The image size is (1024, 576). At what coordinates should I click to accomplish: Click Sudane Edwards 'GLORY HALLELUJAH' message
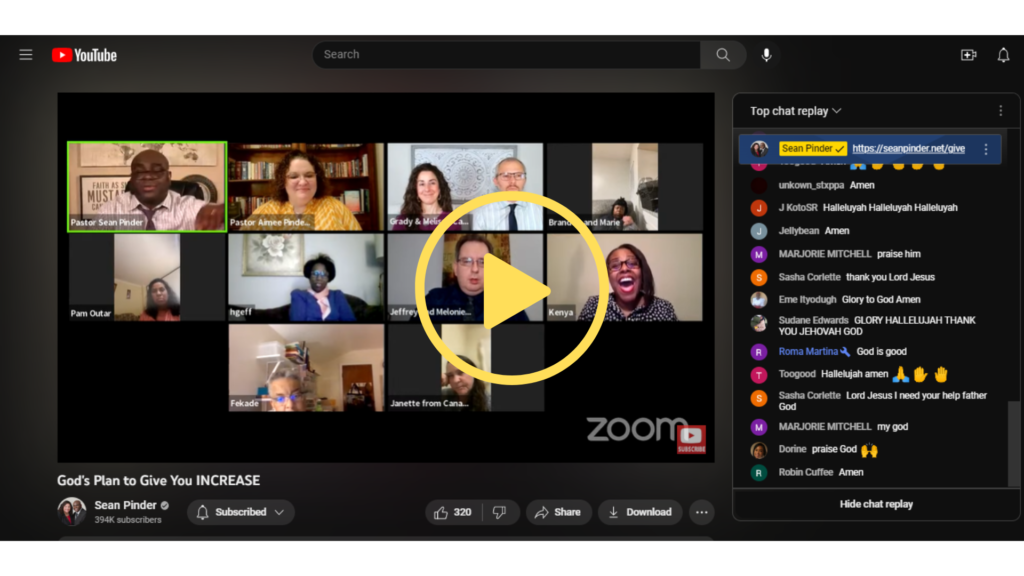877,326
